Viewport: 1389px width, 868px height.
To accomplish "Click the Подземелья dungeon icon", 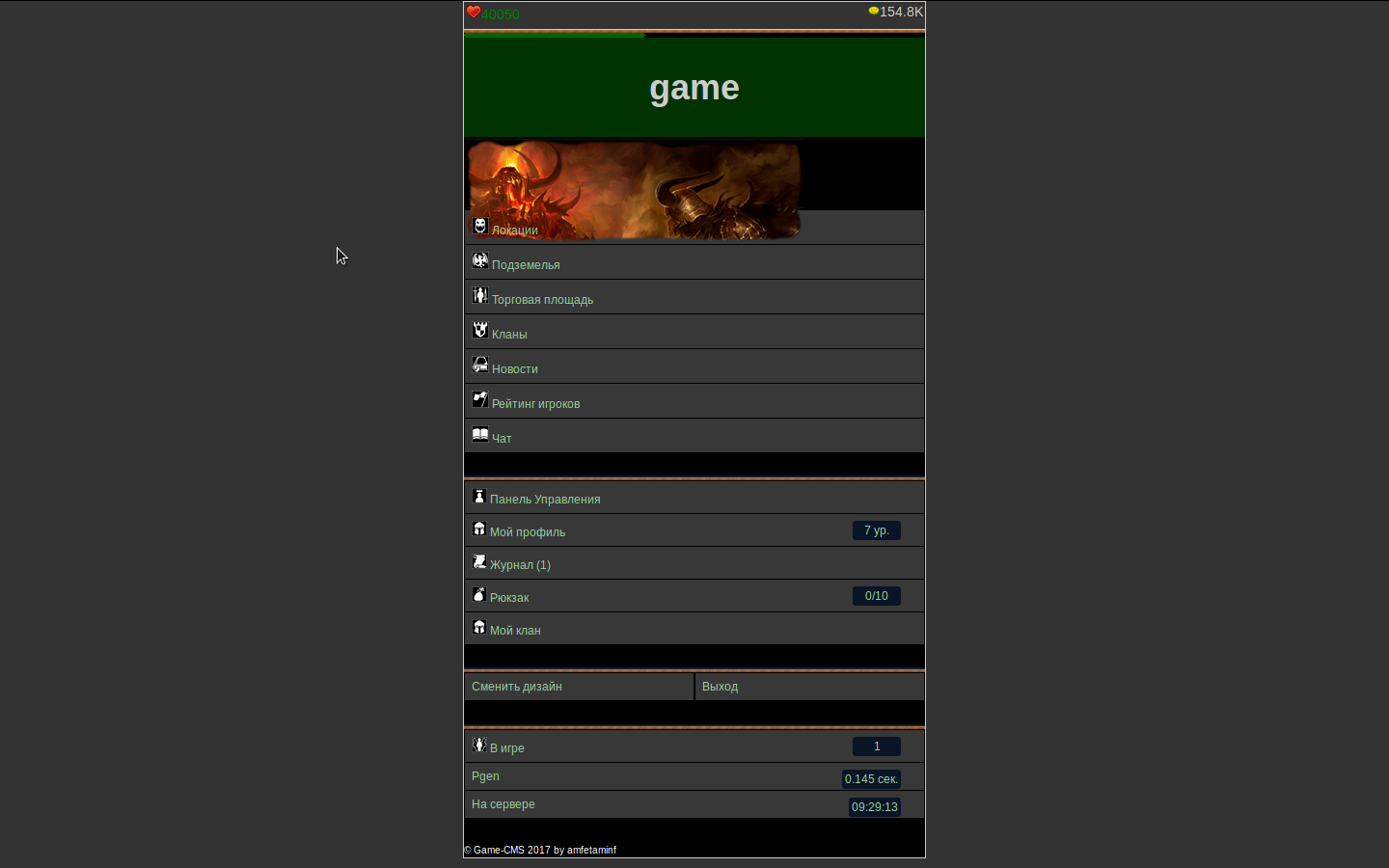I will tap(480, 260).
